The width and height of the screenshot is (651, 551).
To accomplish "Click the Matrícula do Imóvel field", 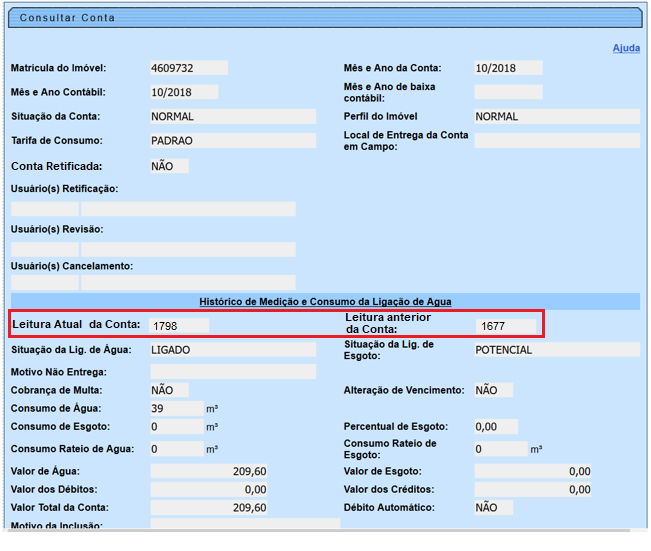I will coord(189,68).
